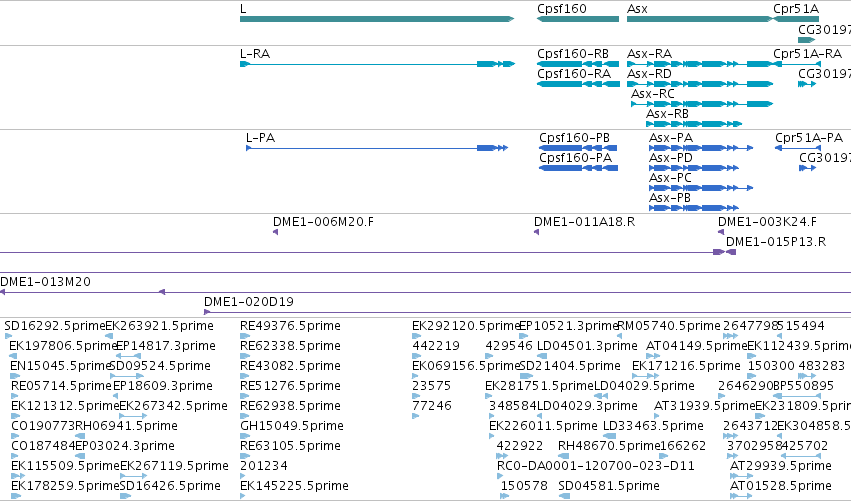Select the Asx-PC protein label
Screen dimensions: 851x501
tap(670, 178)
